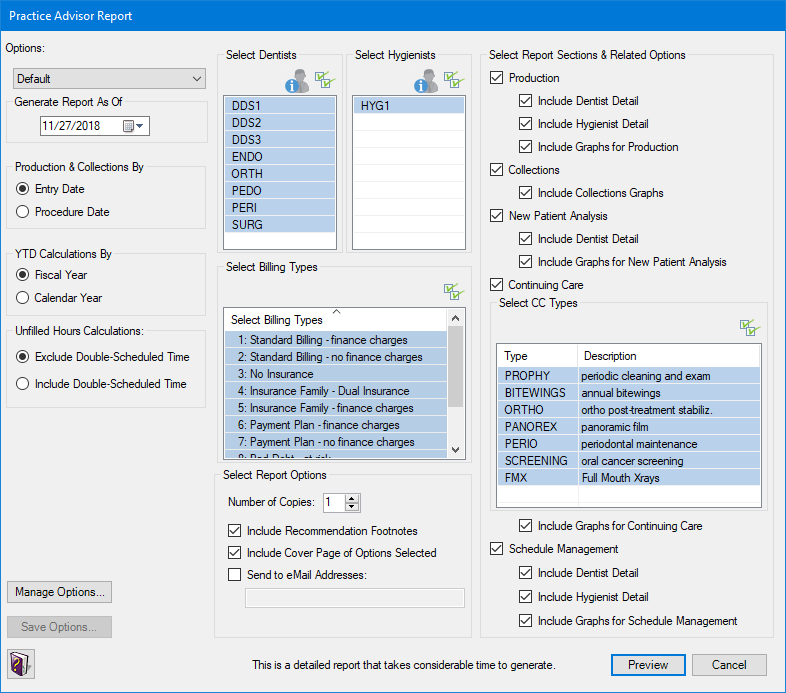Click the dentist info person icon
The image size is (786, 693).
click(297, 81)
